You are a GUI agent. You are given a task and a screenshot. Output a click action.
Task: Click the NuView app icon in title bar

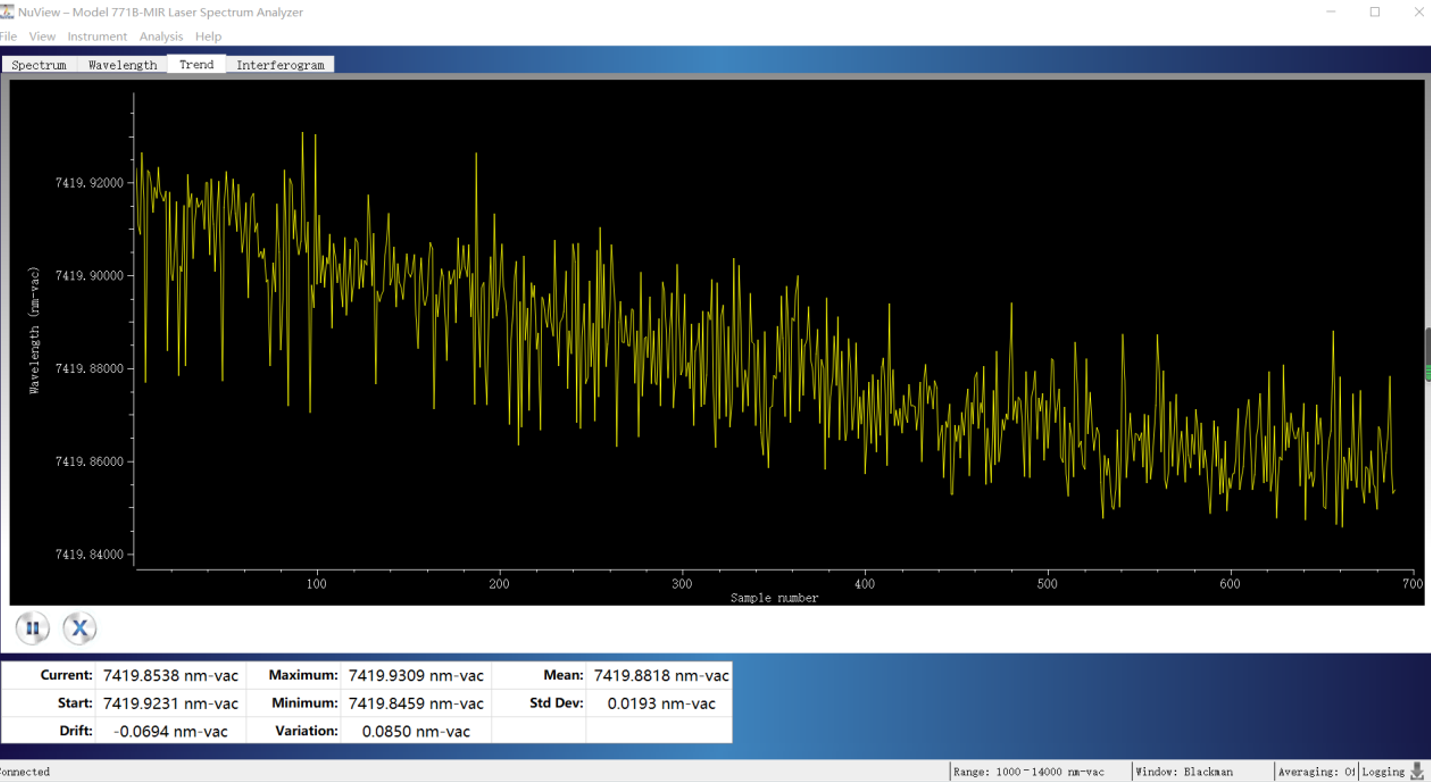pyautogui.click(x=7, y=12)
